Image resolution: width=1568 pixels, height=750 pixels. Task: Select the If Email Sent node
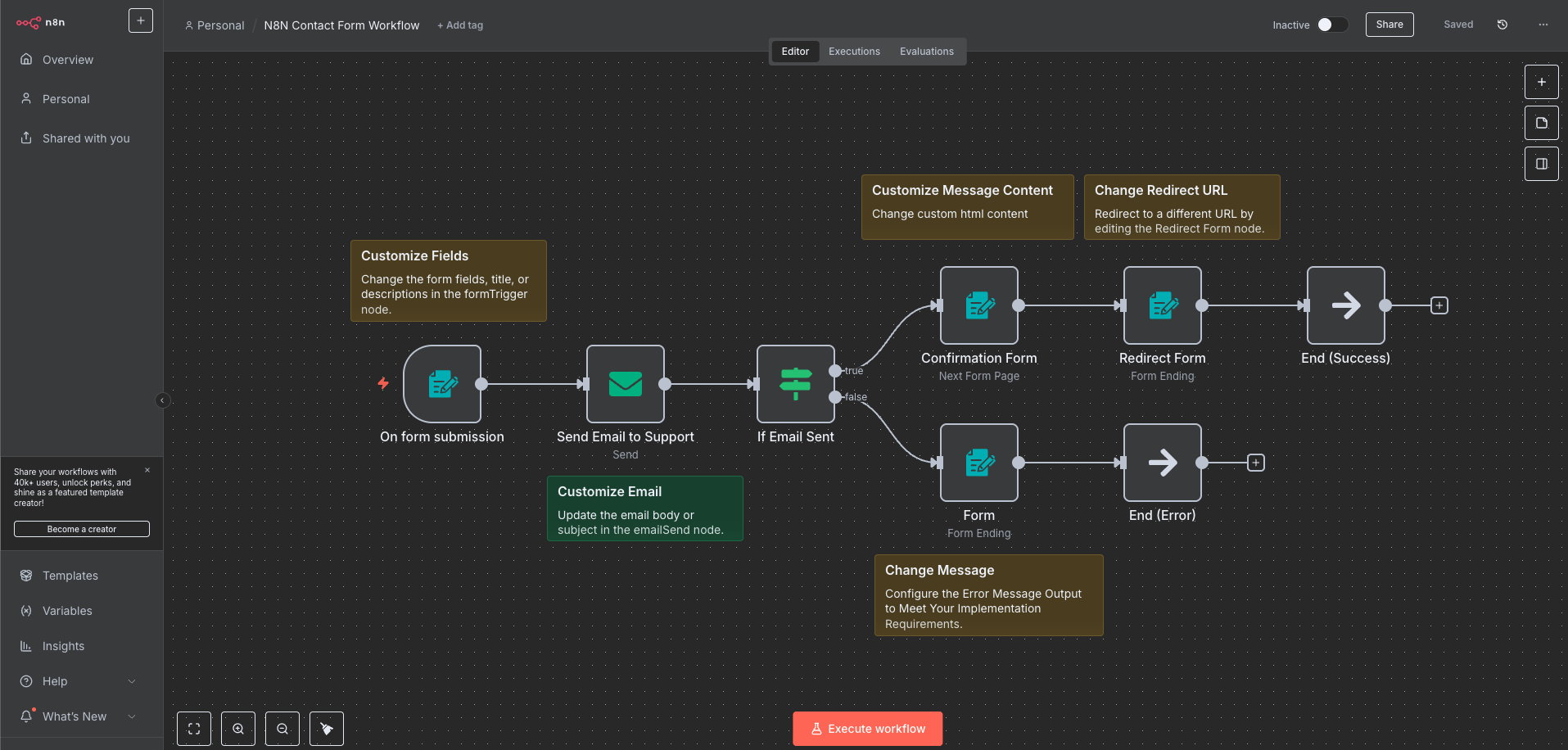pyautogui.click(x=795, y=384)
